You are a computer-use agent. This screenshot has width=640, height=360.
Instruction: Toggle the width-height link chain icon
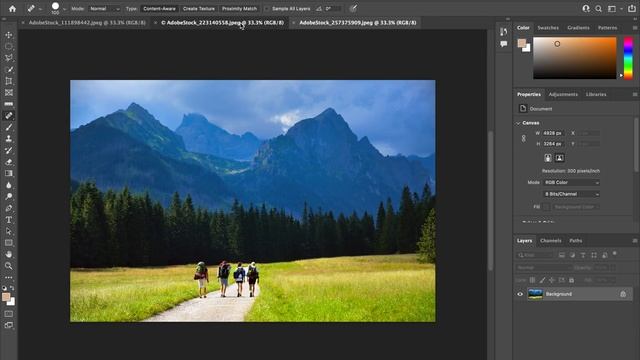(524, 139)
